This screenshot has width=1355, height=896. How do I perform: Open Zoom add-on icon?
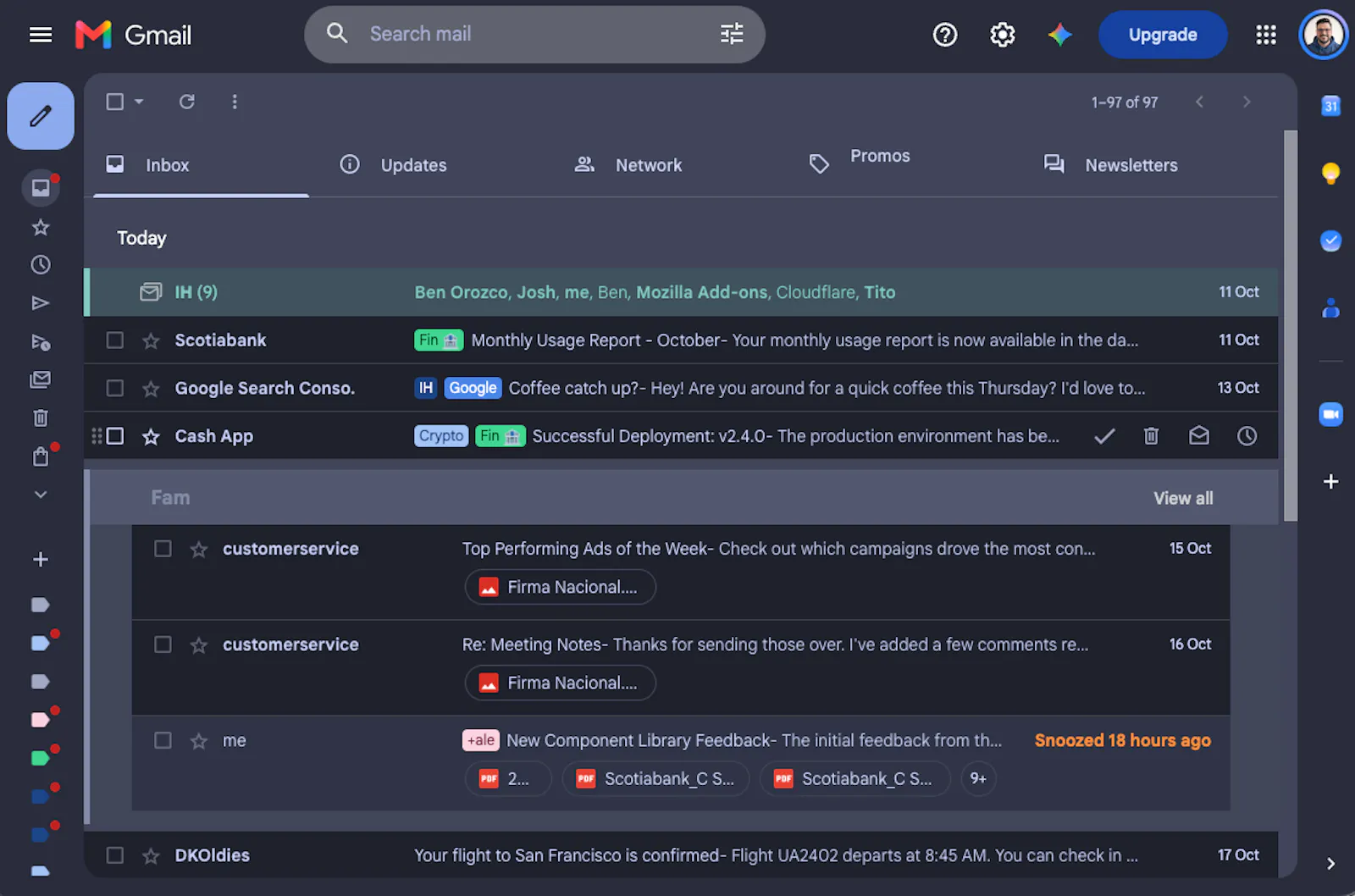[x=1331, y=414]
